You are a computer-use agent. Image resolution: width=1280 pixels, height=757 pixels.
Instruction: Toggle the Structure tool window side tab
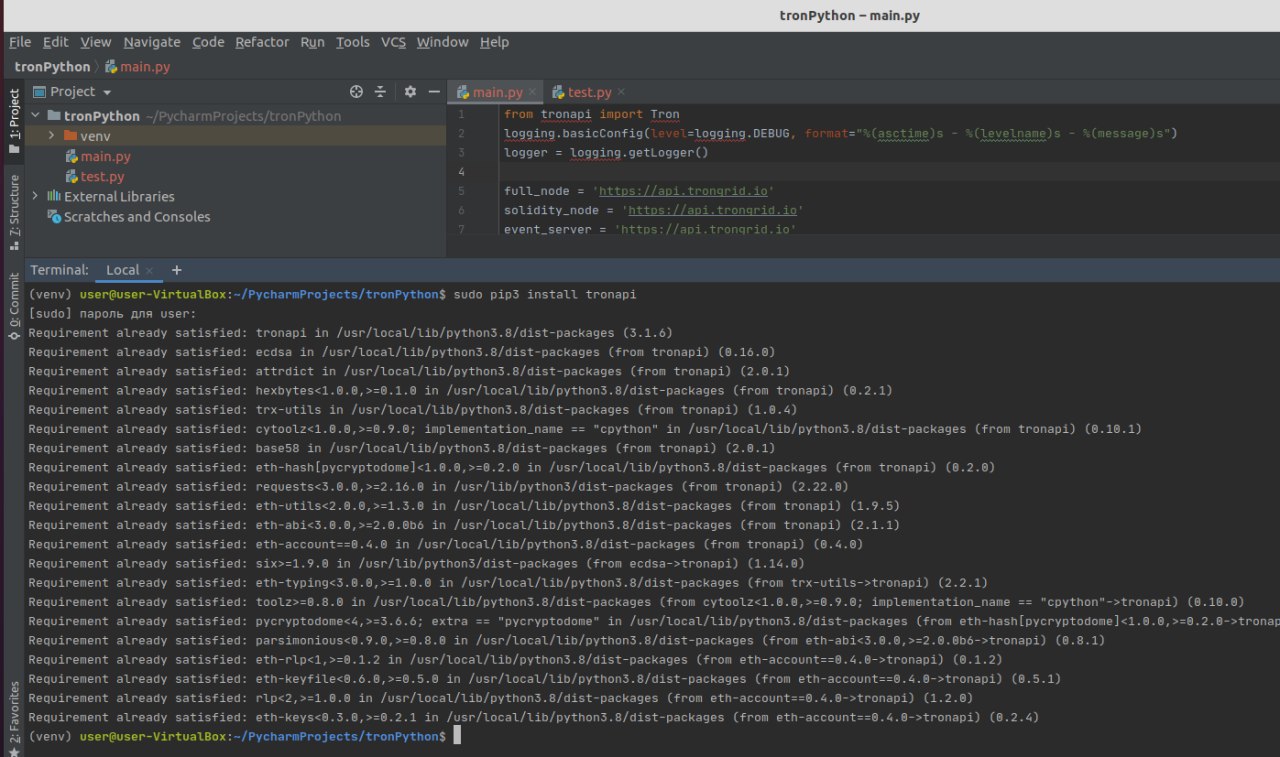(x=13, y=211)
